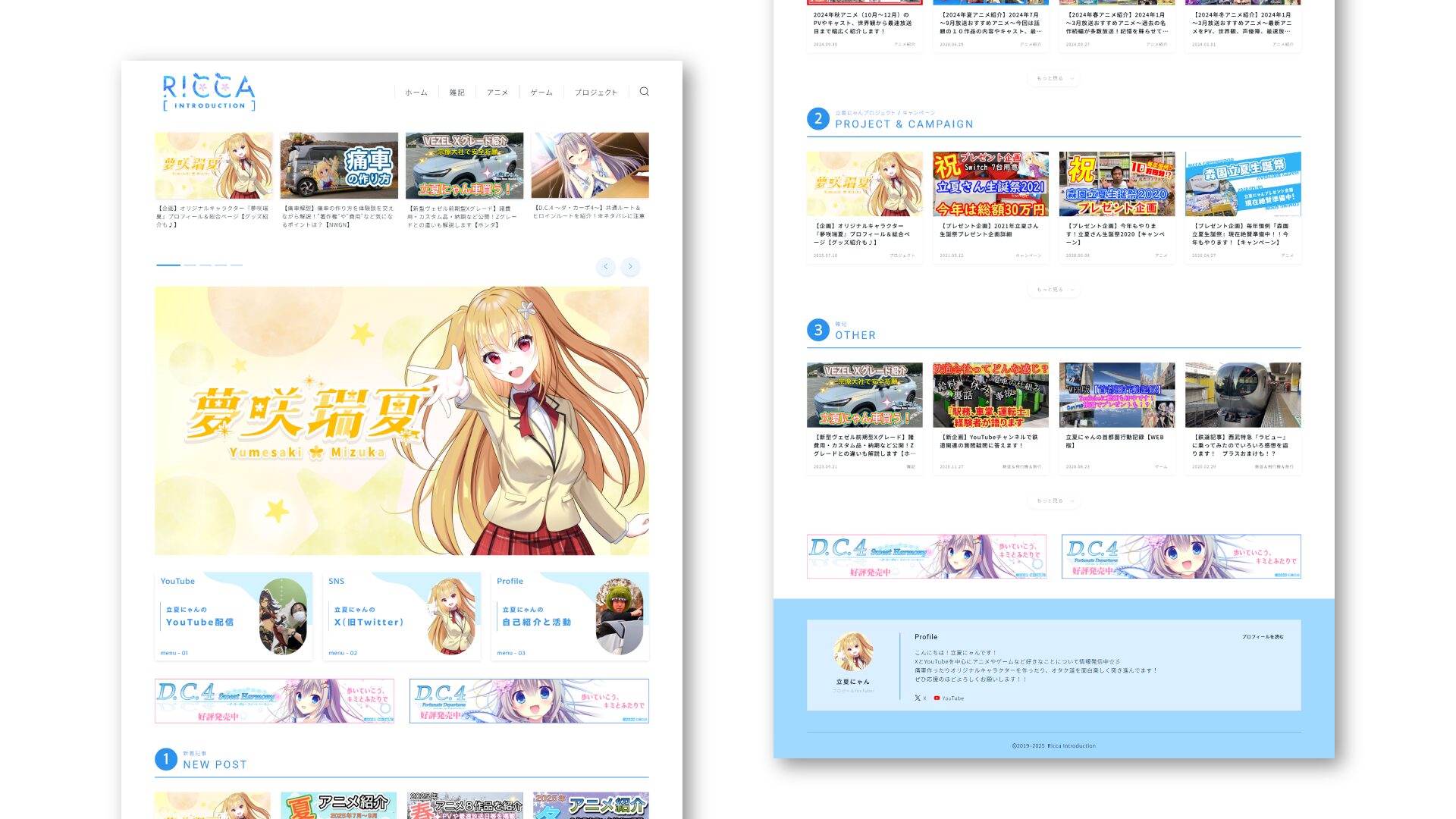Viewport: 1456px width, 819px height.
Task: Expand more posts under Other section
Action: click(x=1053, y=501)
